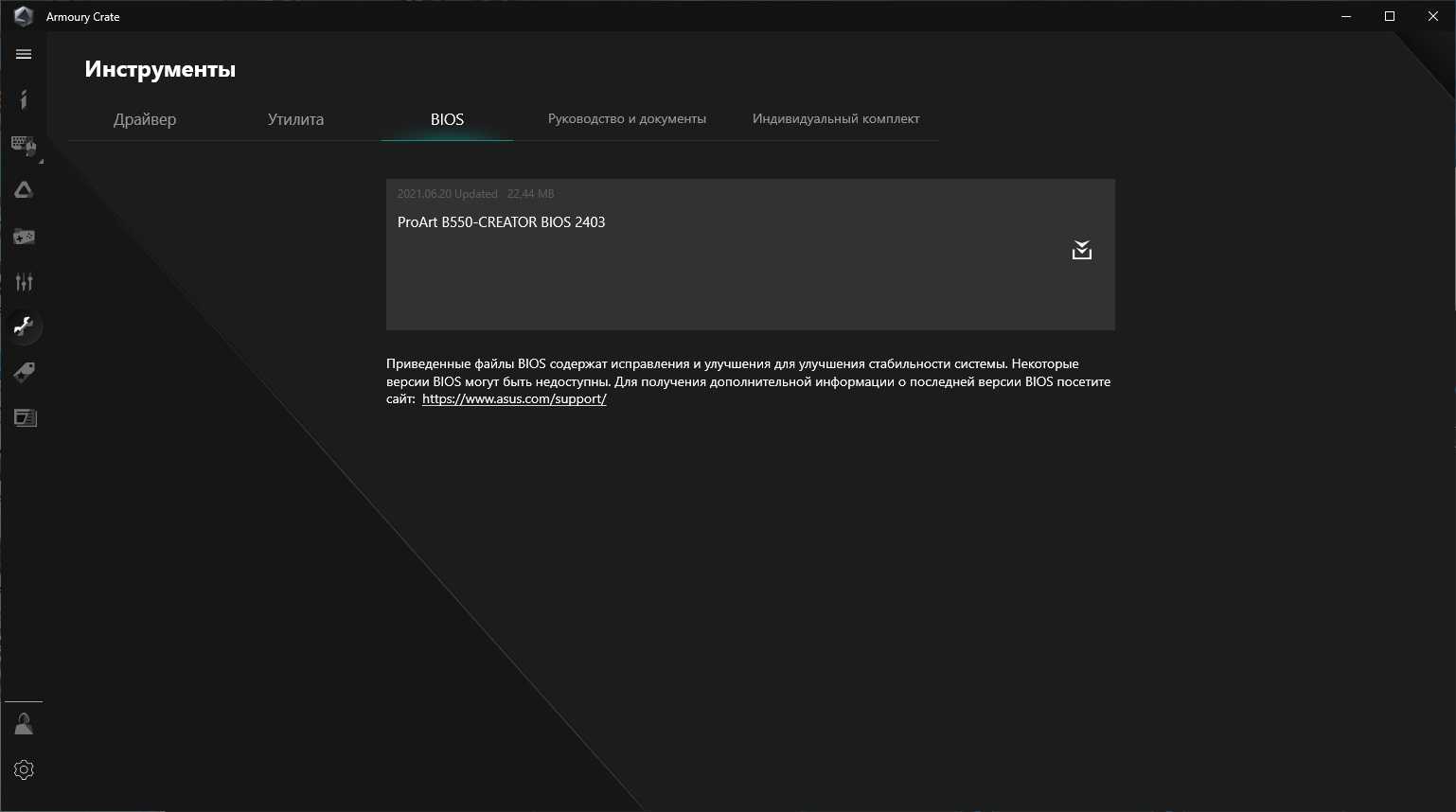This screenshot has height=812, width=1456.
Task: Open the Dashboard info icon in sidebar
Action: (24, 99)
